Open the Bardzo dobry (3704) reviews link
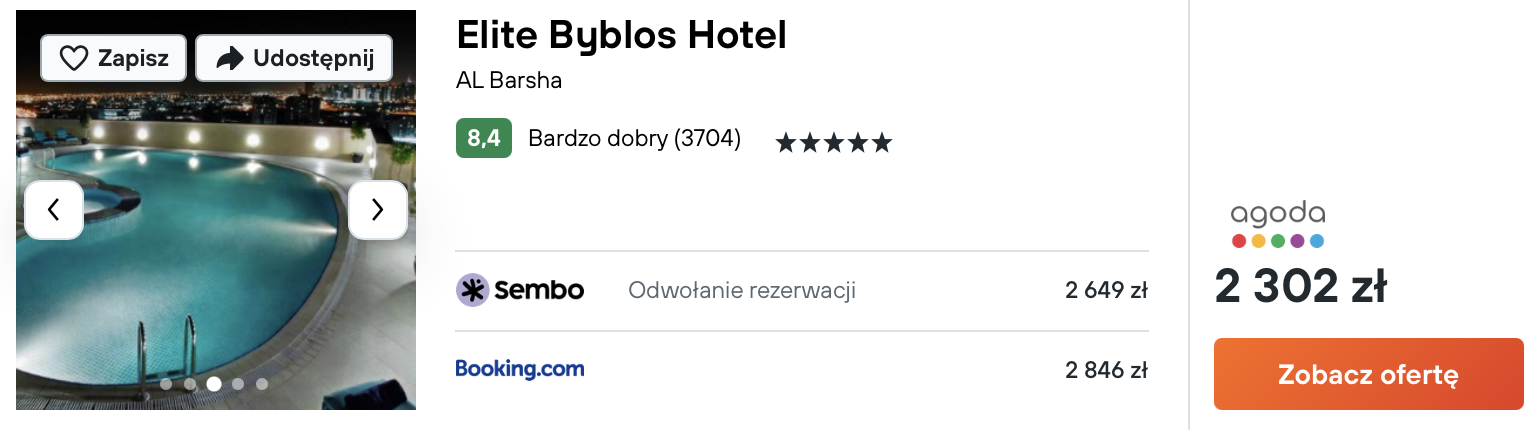The image size is (1540, 430). (634, 139)
